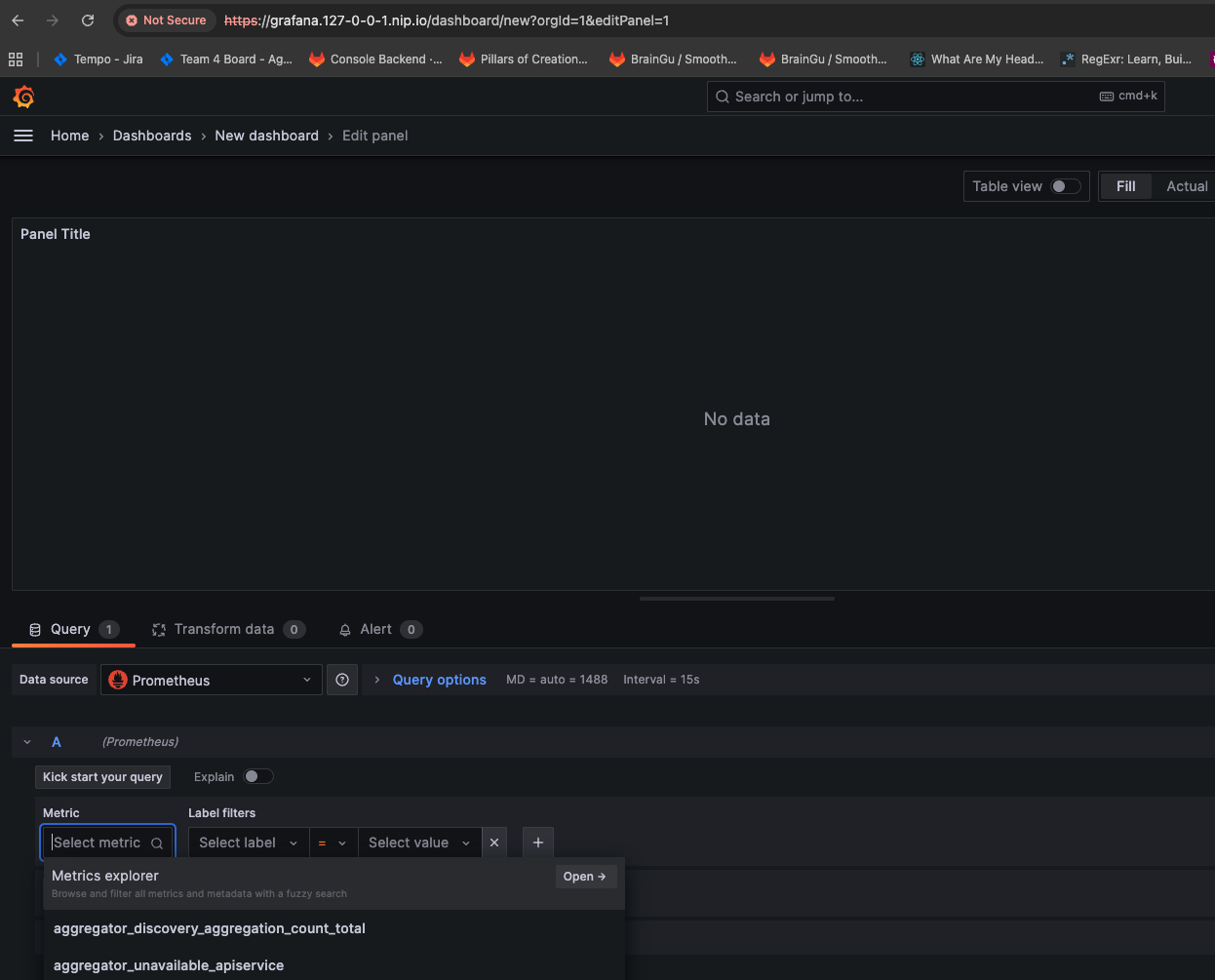Switch to the Alert tab

tap(379, 629)
